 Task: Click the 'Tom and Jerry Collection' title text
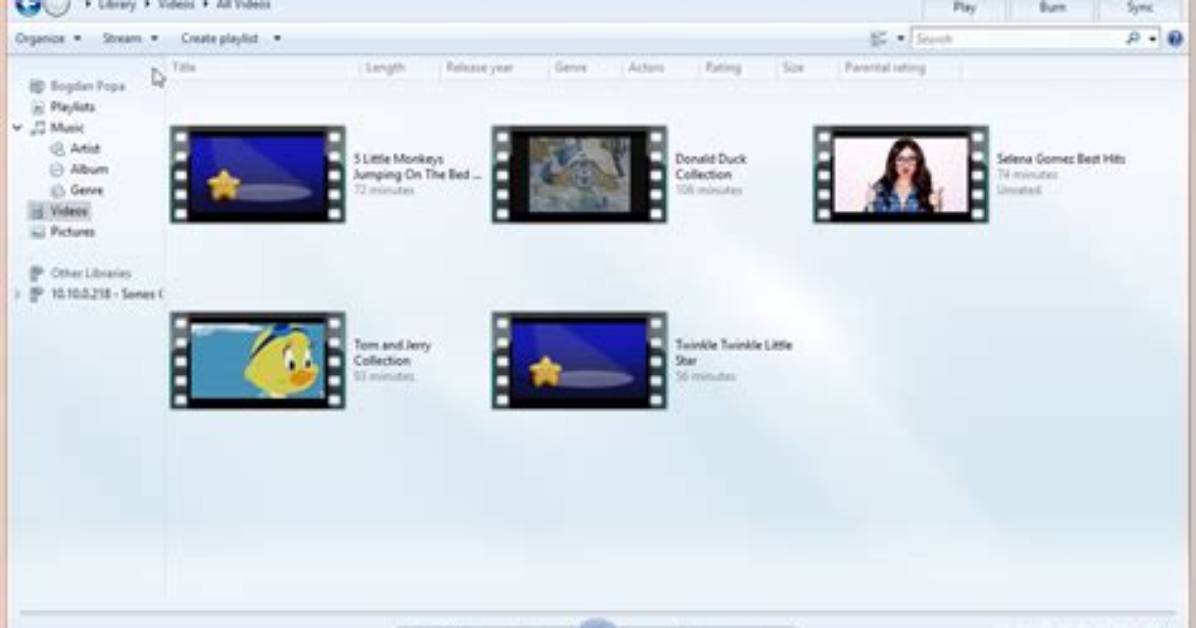[x=392, y=353]
